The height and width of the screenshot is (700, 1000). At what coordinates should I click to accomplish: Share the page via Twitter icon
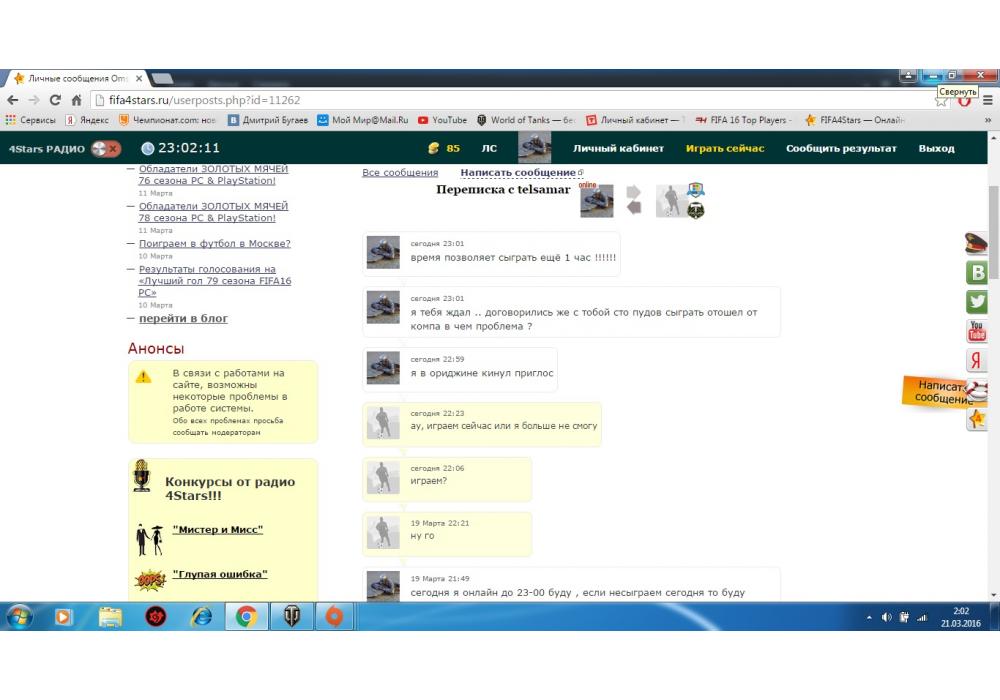pyautogui.click(x=977, y=302)
